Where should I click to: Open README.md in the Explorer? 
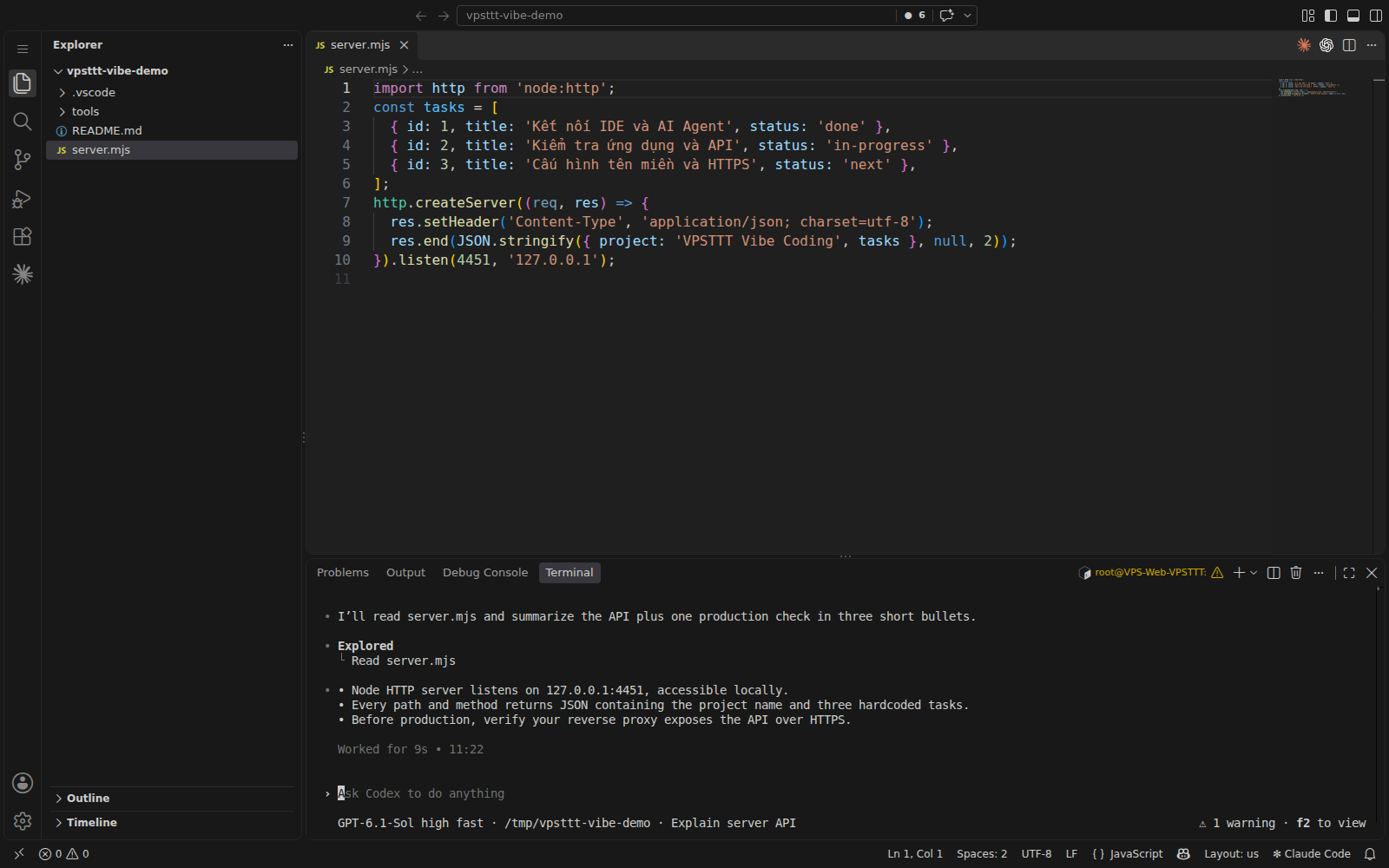[x=172, y=130]
